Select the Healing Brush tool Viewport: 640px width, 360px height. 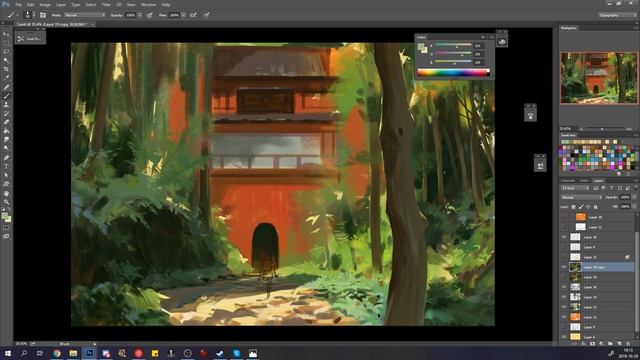click(6, 87)
